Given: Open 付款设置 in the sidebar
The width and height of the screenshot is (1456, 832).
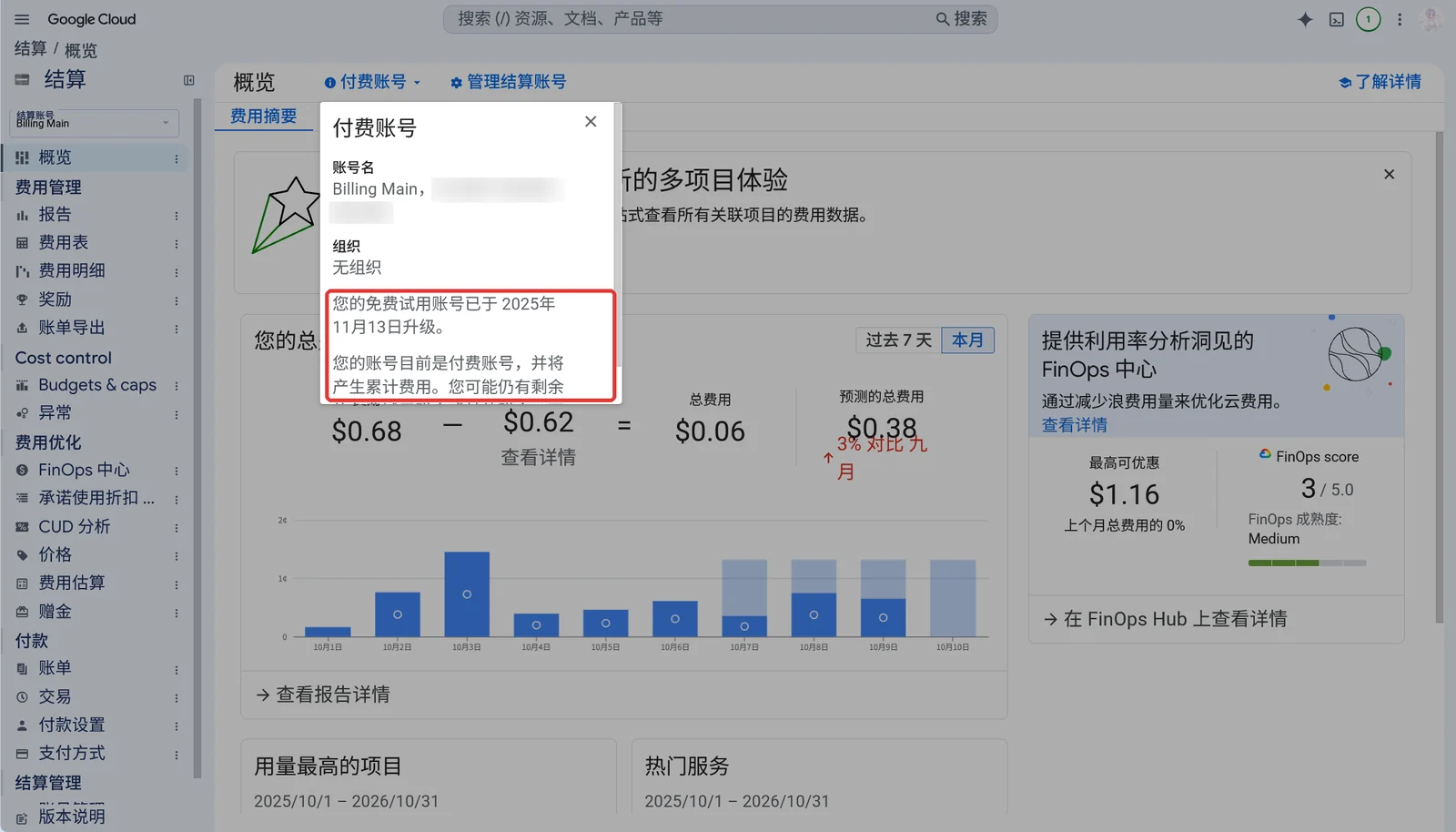Looking at the screenshot, I should click(x=71, y=725).
